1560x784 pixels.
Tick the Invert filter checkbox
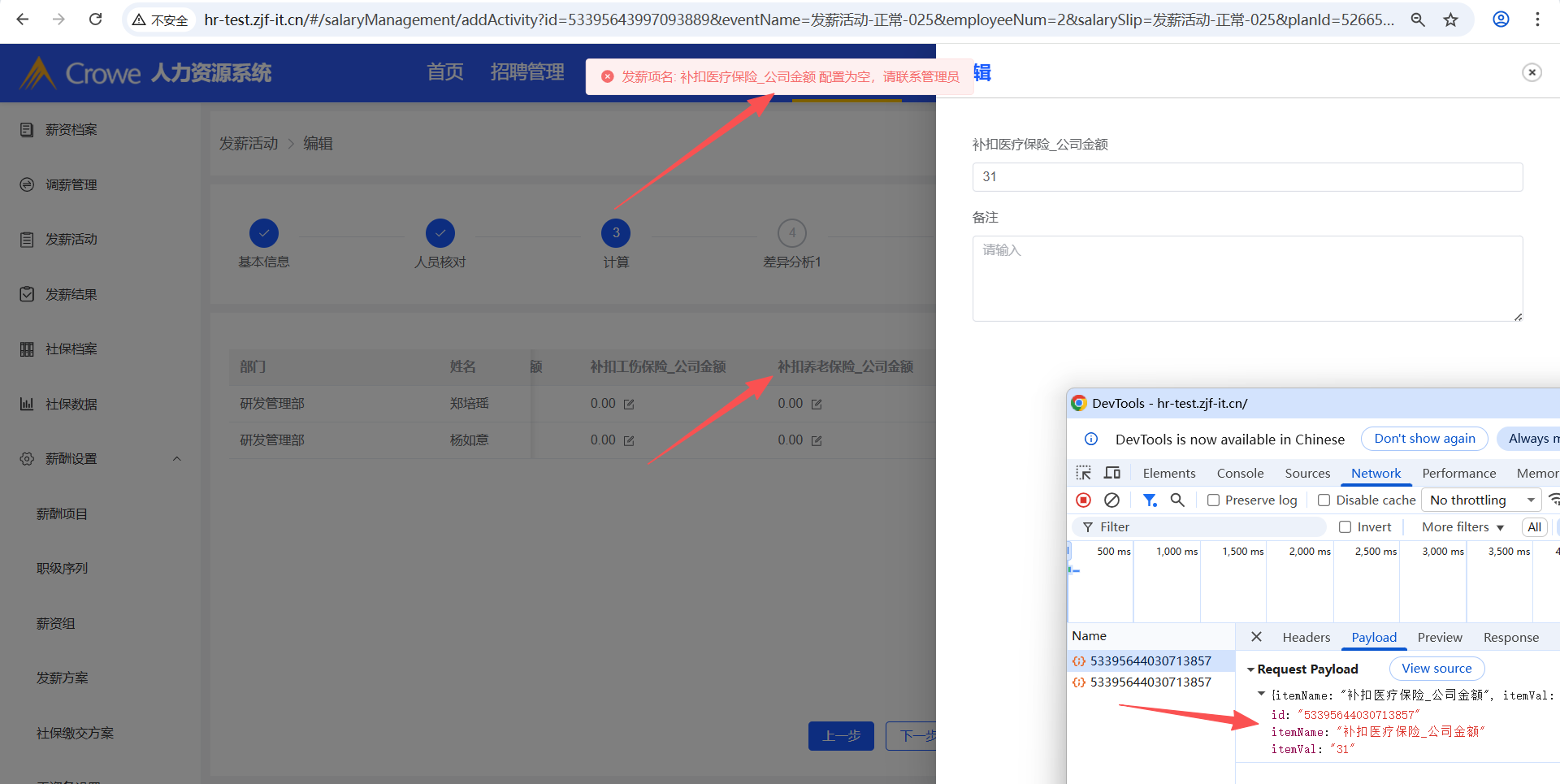pyautogui.click(x=1345, y=527)
